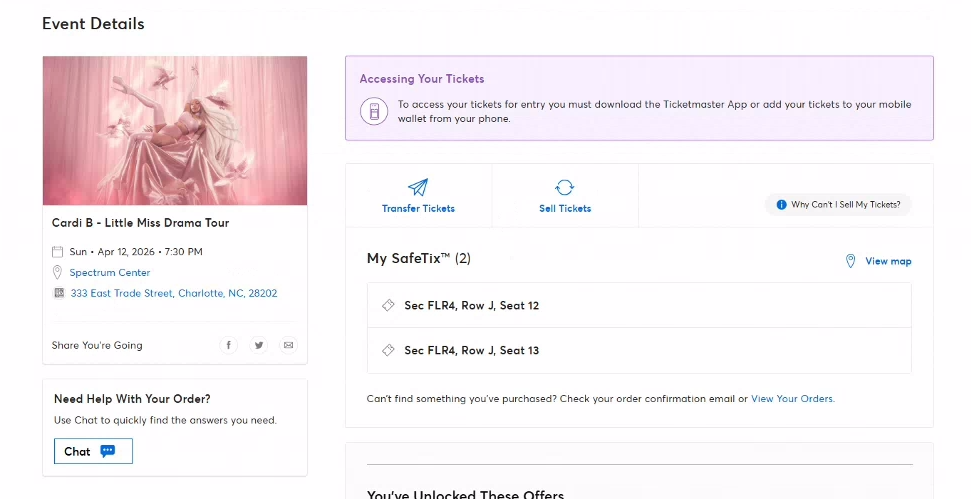971x499 pixels.
Task: Click the Cardi B tour event image
Action: click(x=175, y=131)
